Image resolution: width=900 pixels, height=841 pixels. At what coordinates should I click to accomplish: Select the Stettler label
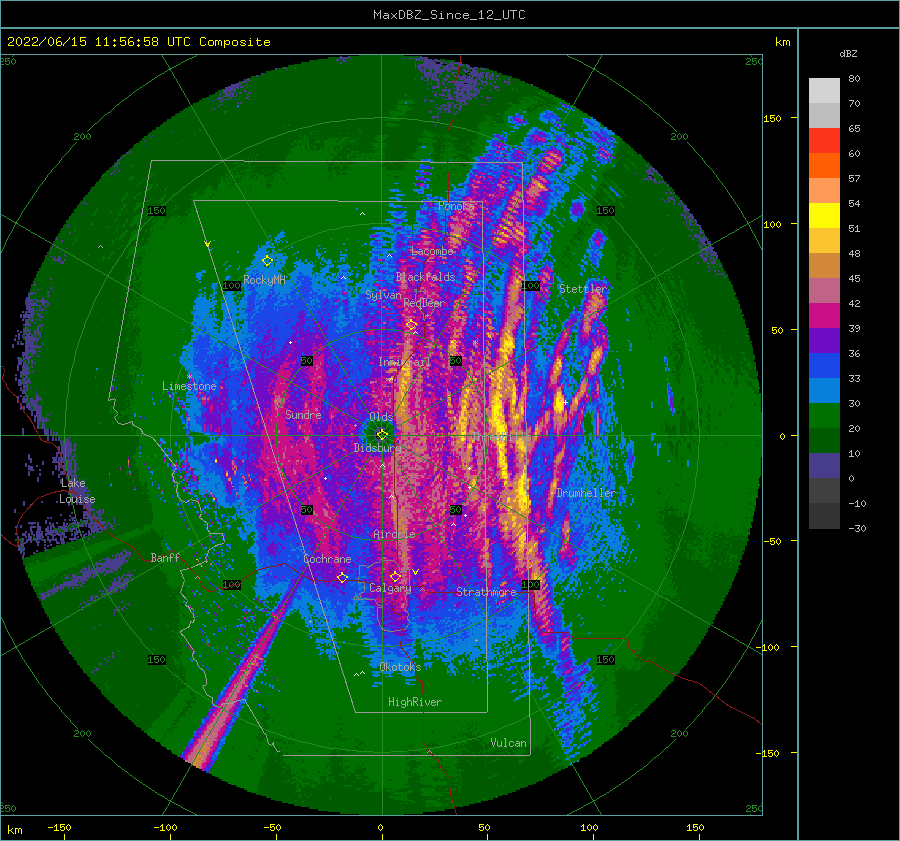click(583, 289)
